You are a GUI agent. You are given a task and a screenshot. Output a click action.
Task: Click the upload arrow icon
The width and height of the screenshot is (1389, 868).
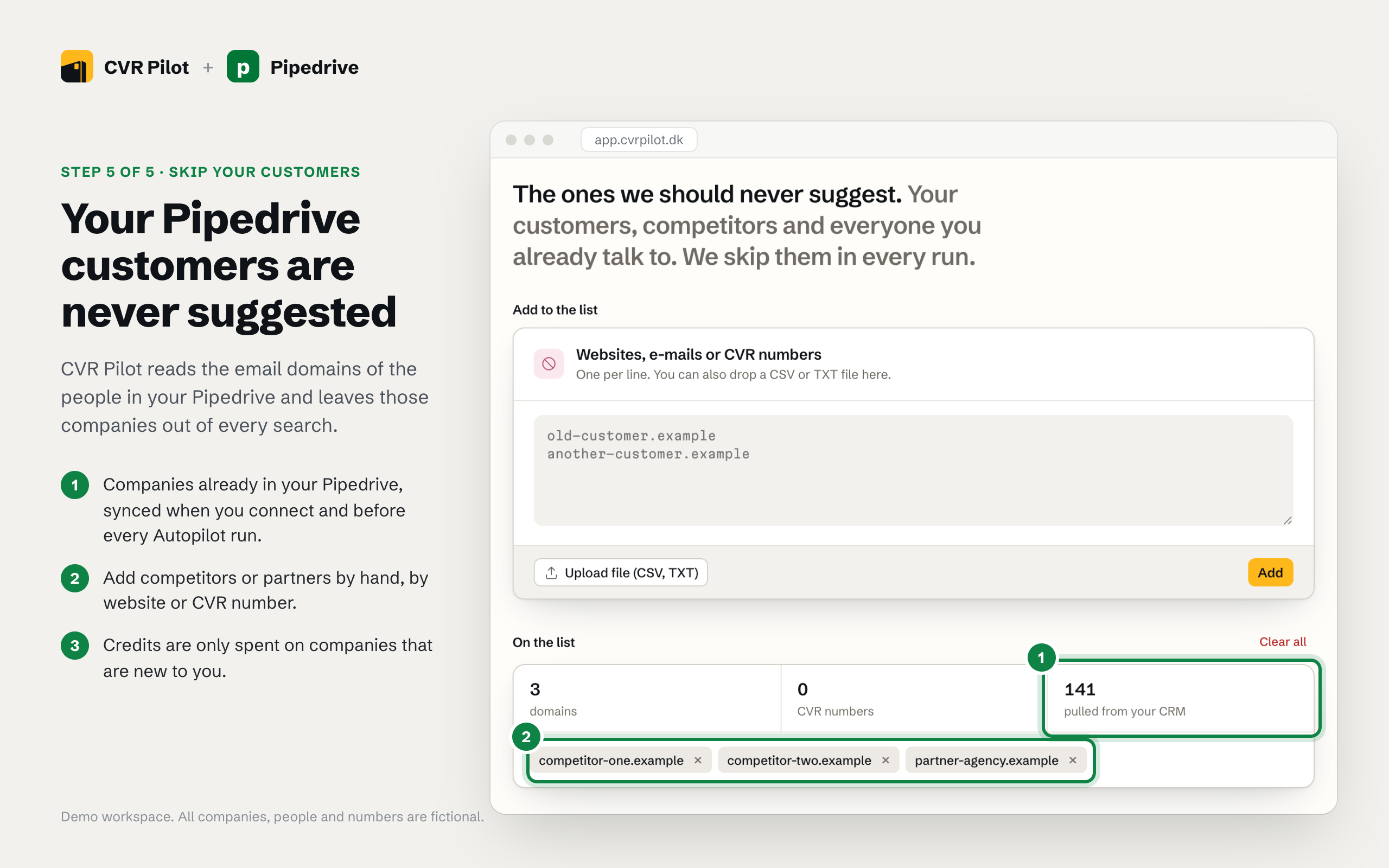[x=551, y=572]
